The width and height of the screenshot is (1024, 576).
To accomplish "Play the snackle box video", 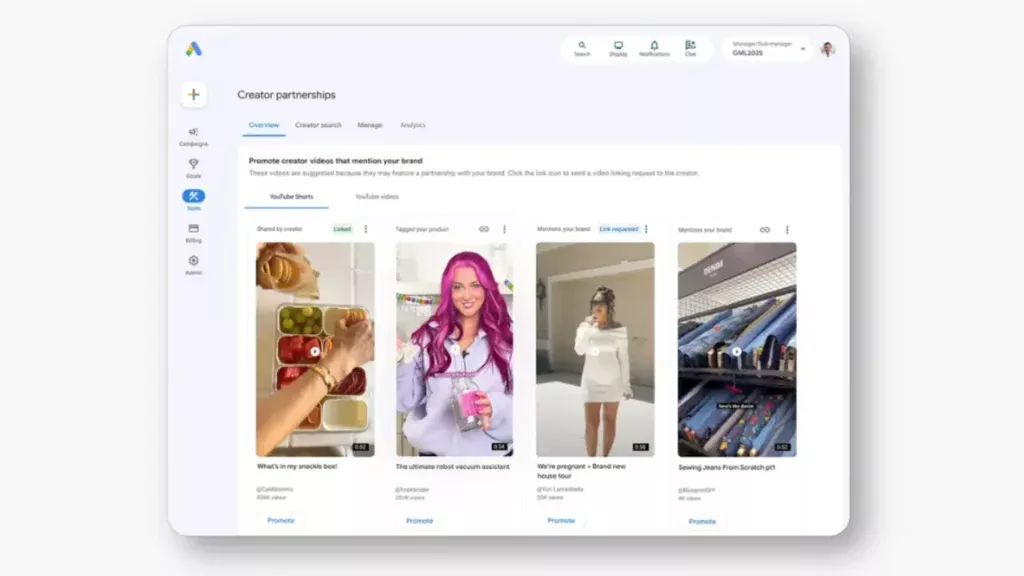I will (315, 351).
